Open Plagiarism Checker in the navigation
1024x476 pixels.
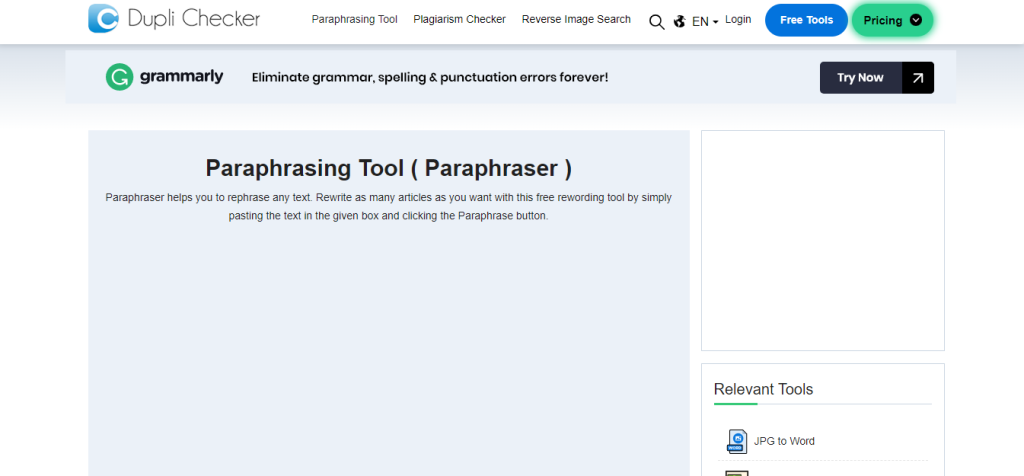click(x=459, y=20)
